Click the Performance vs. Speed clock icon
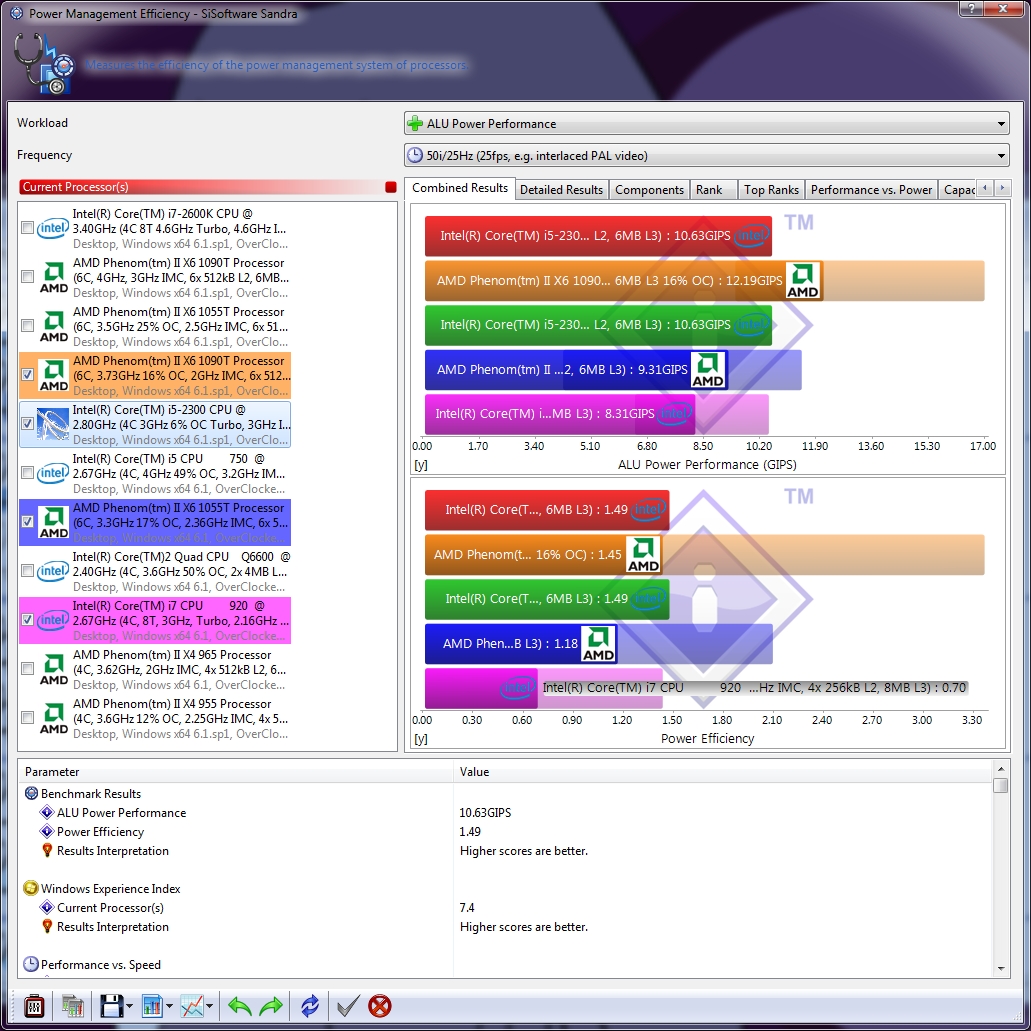Image resolution: width=1031 pixels, height=1031 pixels. click(x=31, y=964)
